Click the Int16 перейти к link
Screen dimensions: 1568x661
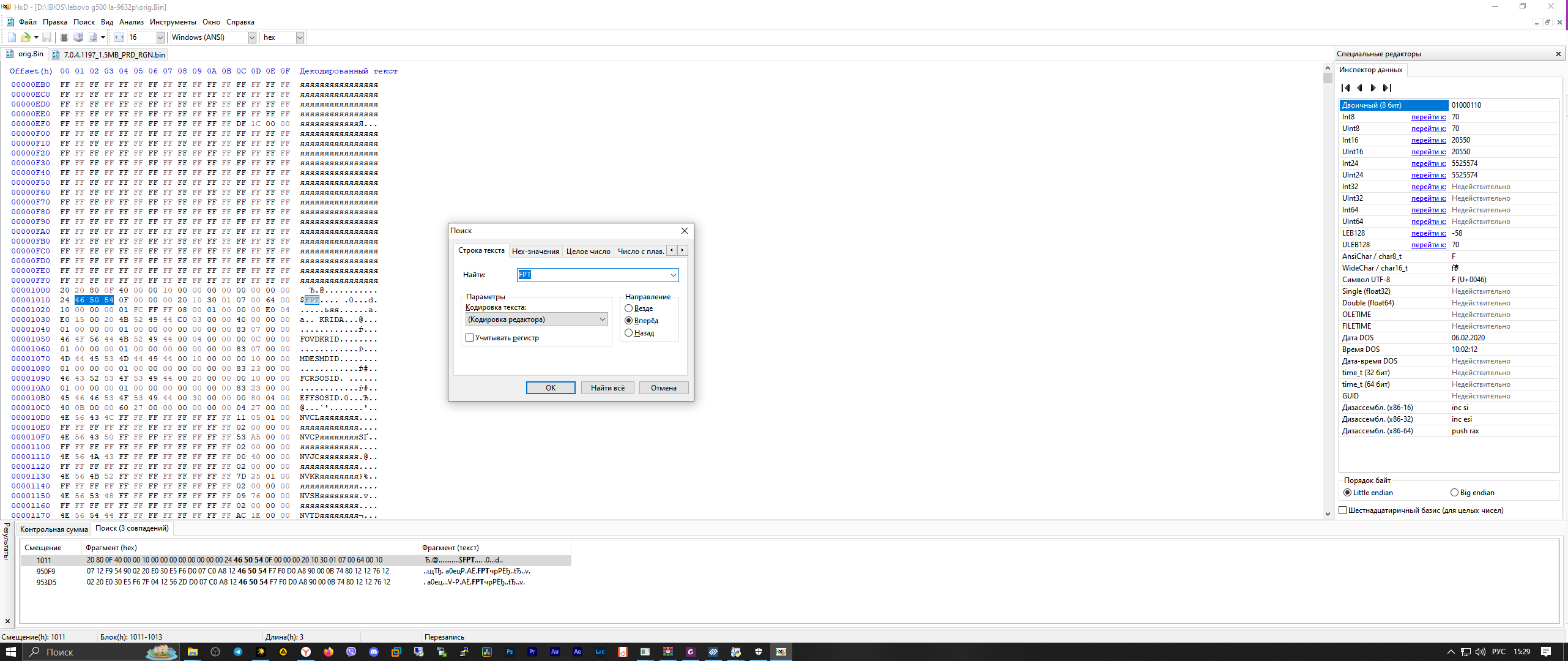pyautogui.click(x=1428, y=140)
